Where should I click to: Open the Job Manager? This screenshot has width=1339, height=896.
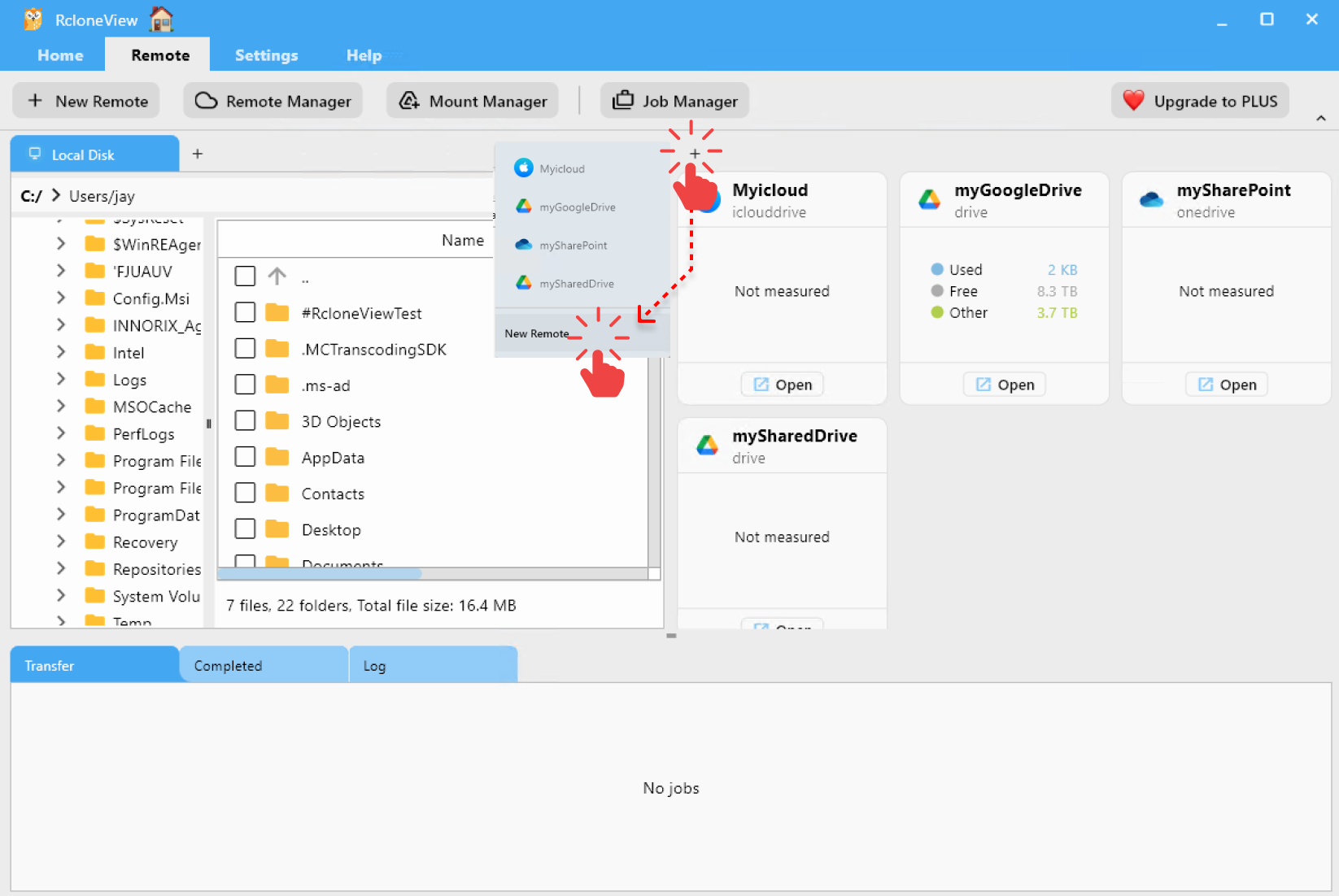tap(674, 100)
